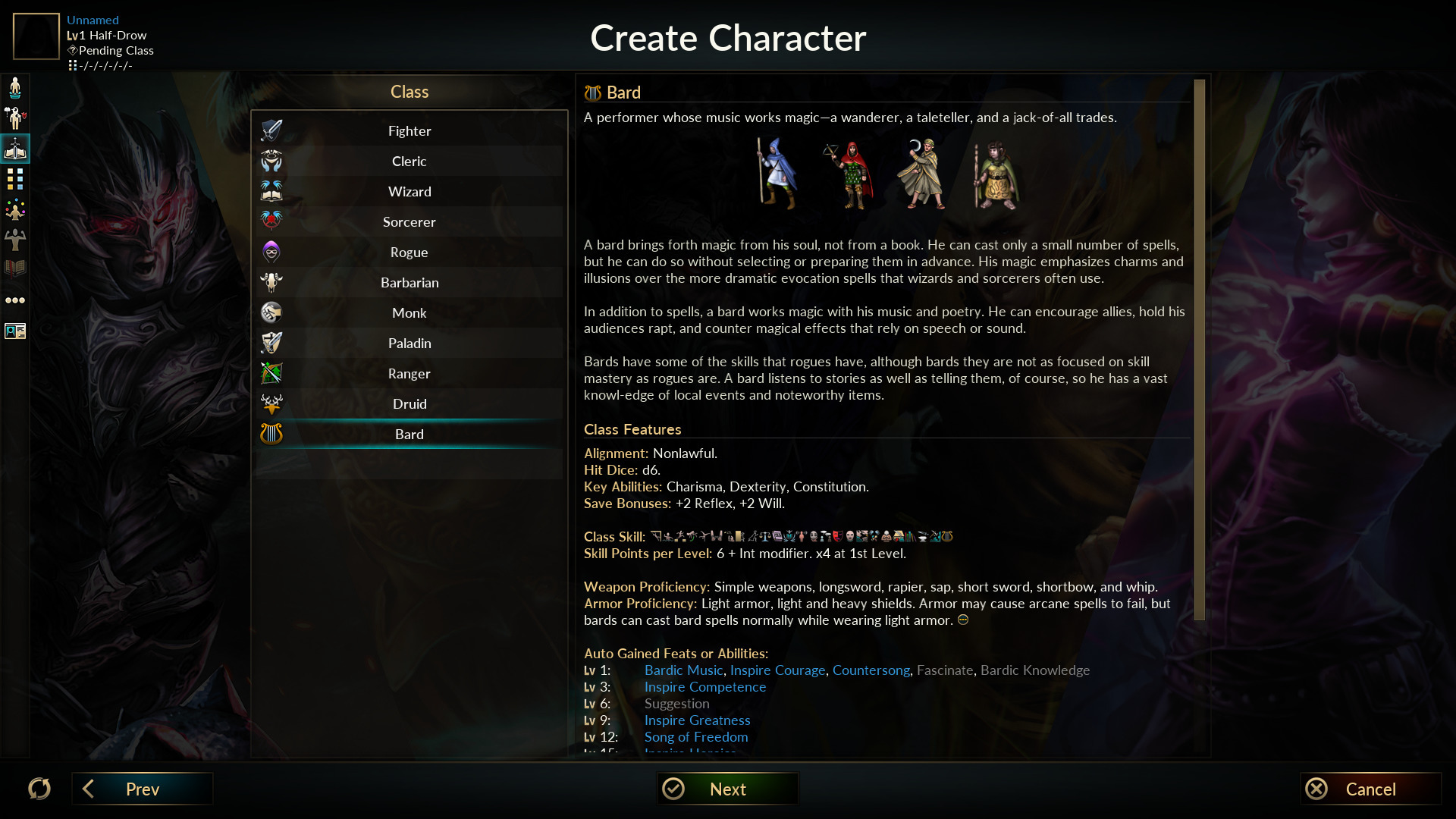
Task: Click the class description scrollbar
Action: point(1199,350)
